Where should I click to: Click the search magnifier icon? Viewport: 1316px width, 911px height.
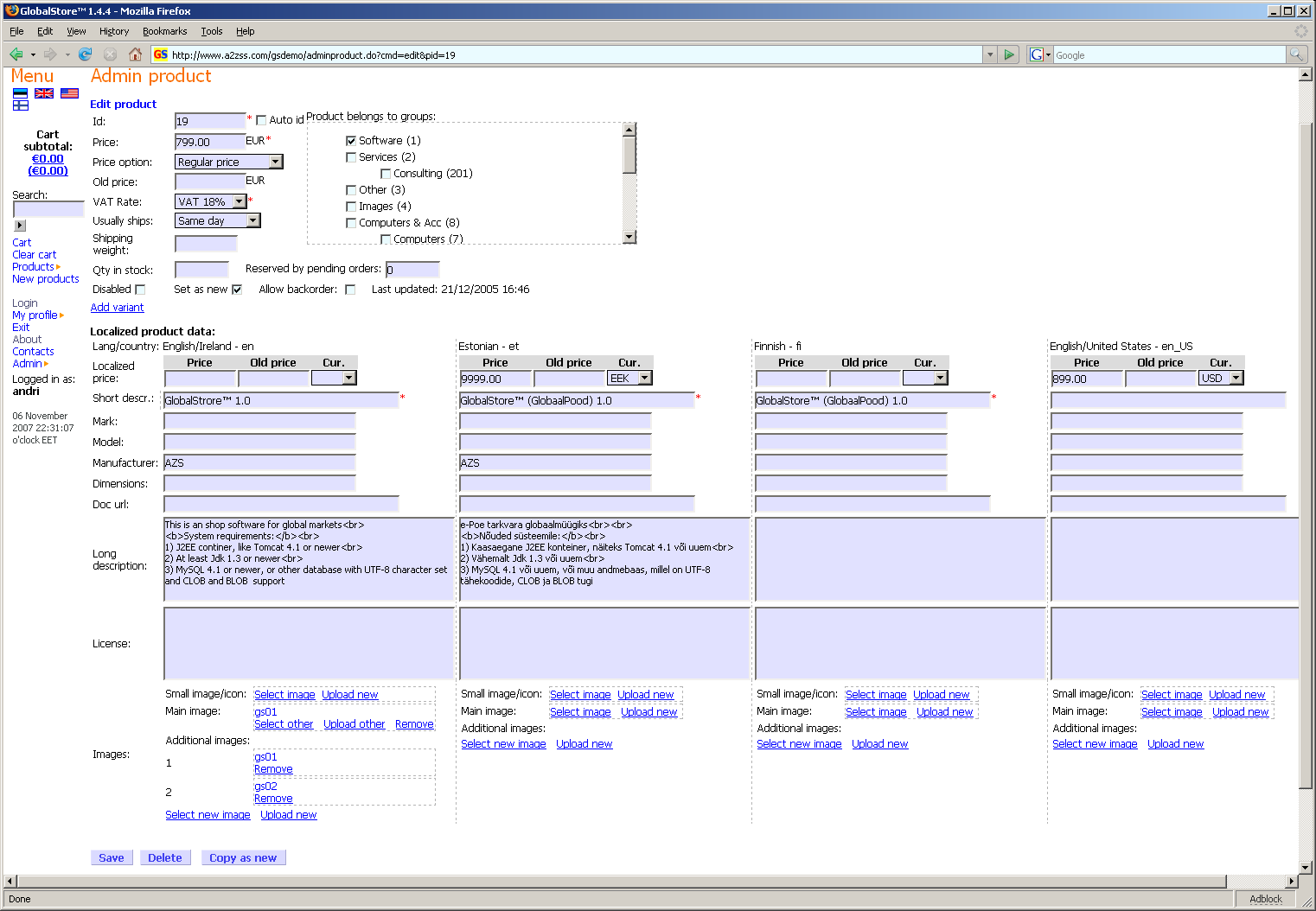click(x=1295, y=54)
